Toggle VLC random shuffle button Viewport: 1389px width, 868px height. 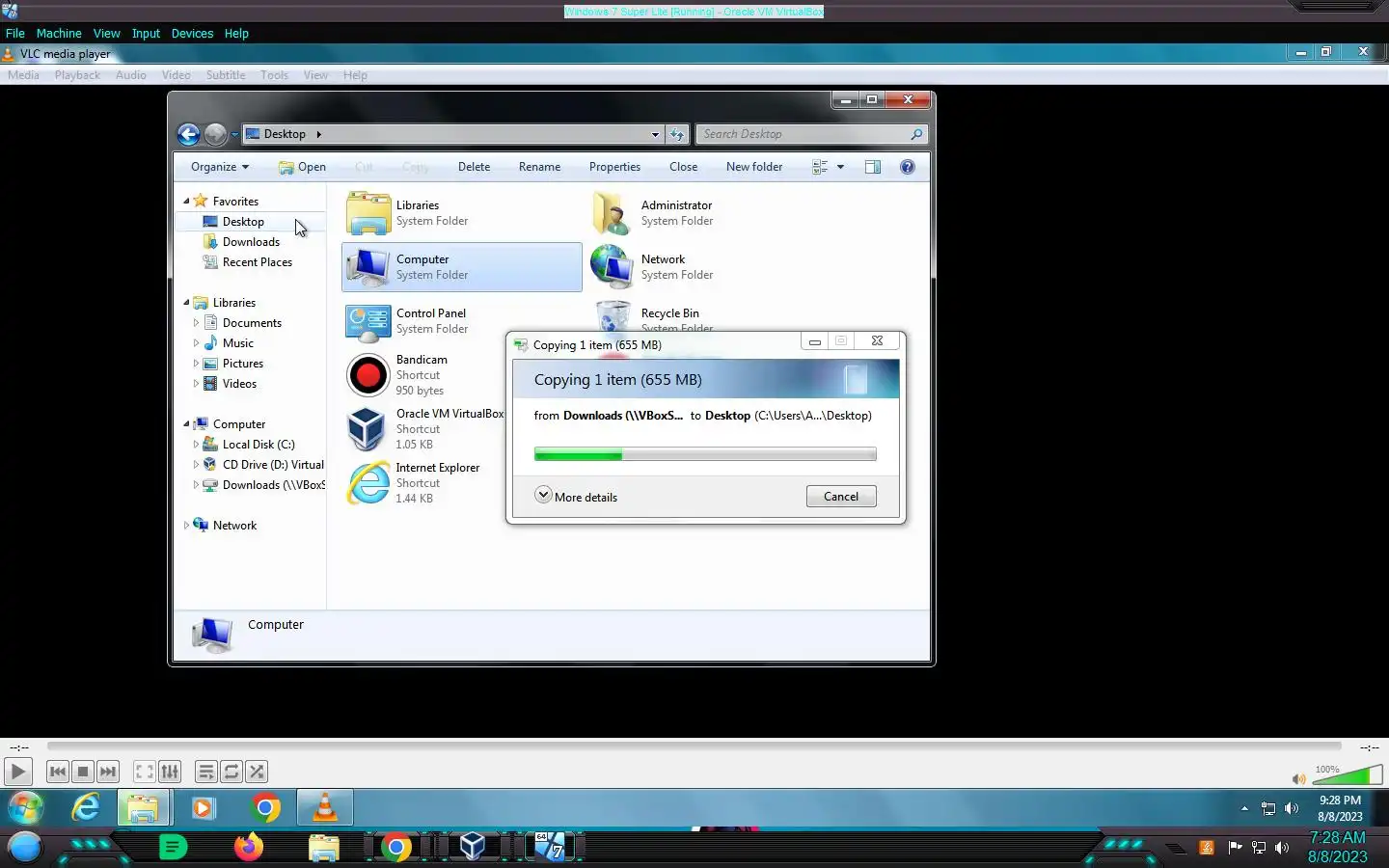(257, 772)
